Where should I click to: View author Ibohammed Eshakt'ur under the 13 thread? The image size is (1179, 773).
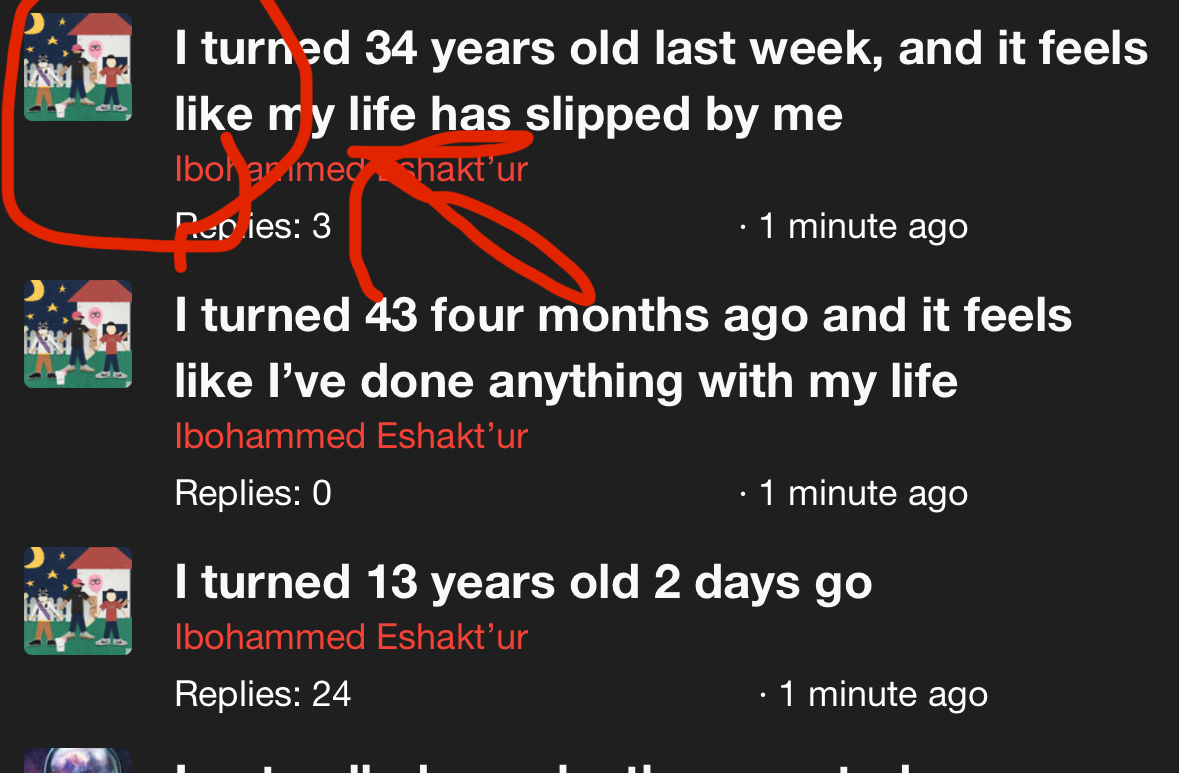pos(350,637)
